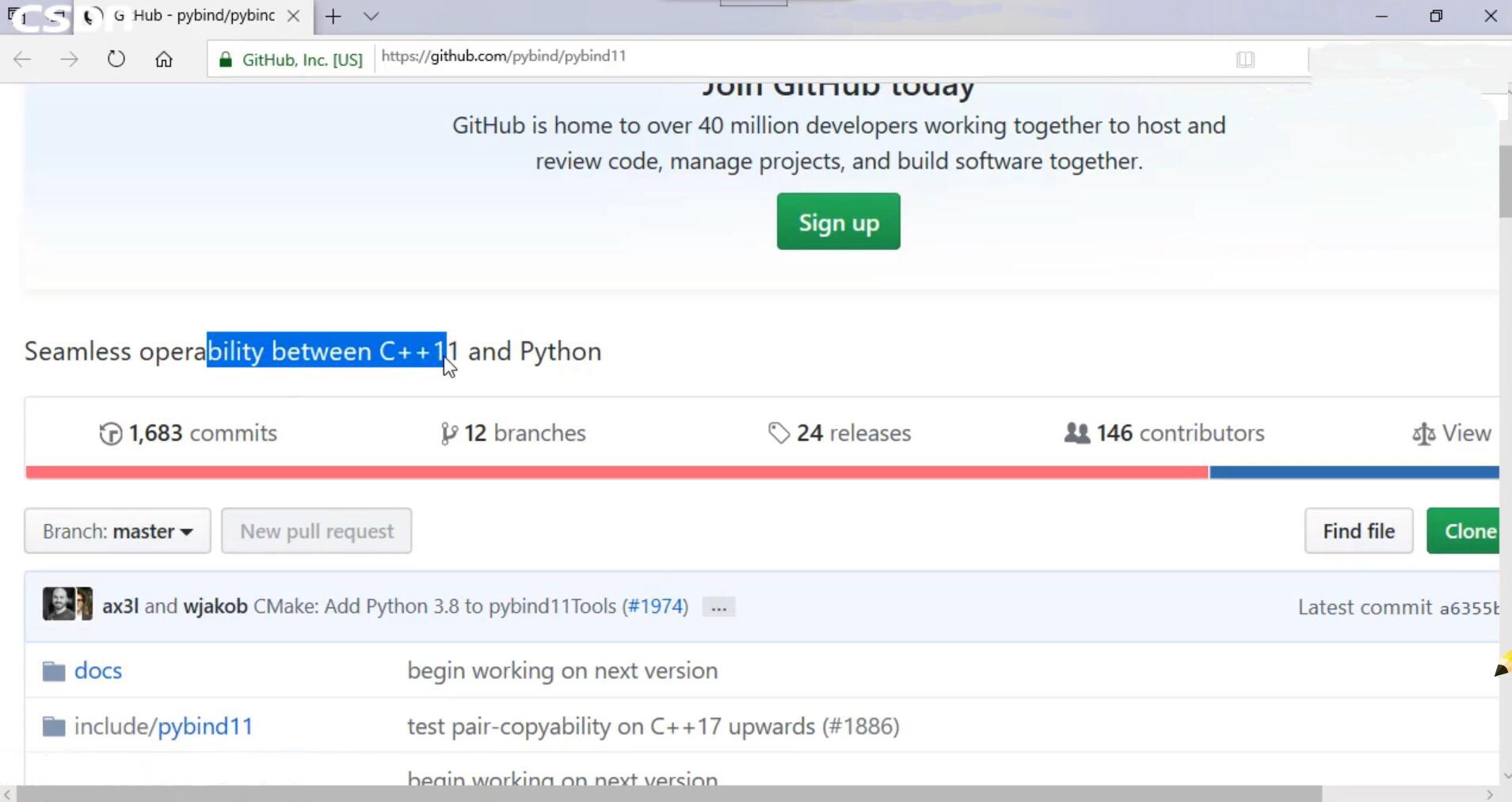Select the GitHub pybind/pybind11 tab
This screenshot has height=802, width=1512.
(x=194, y=16)
